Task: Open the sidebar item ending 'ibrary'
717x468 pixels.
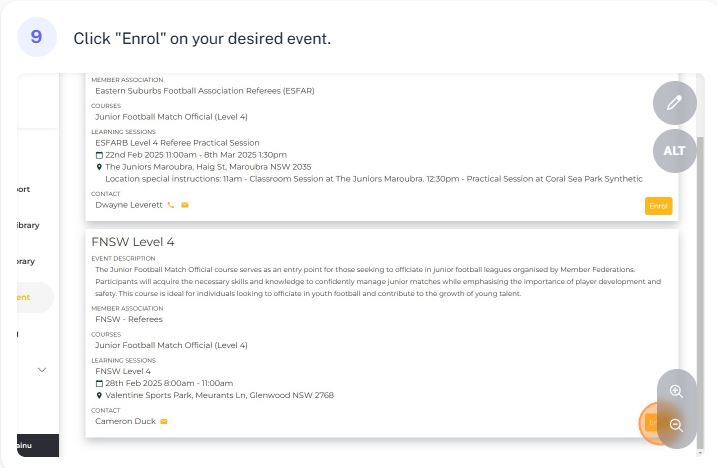Action: (x=28, y=225)
